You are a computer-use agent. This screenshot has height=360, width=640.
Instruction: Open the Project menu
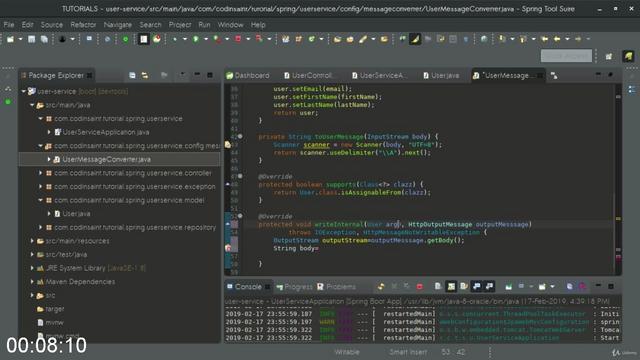pyautogui.click(x=180, y=25)
